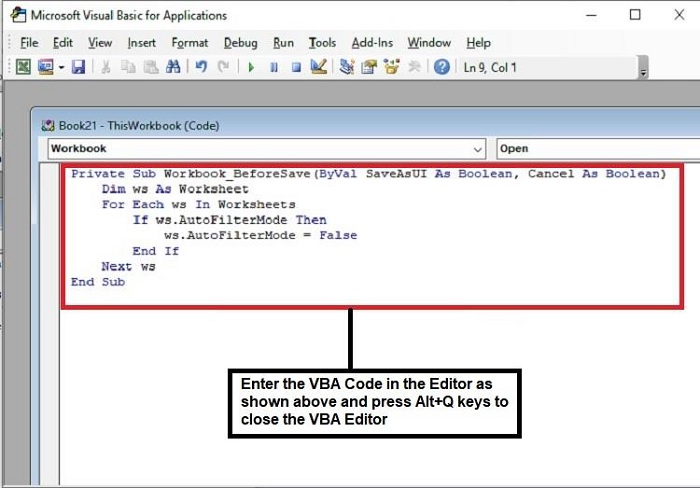Viewport: 700px width, 488px height.
Task: Click the 'Next ws' code line
Action: (x=129, y=267)
